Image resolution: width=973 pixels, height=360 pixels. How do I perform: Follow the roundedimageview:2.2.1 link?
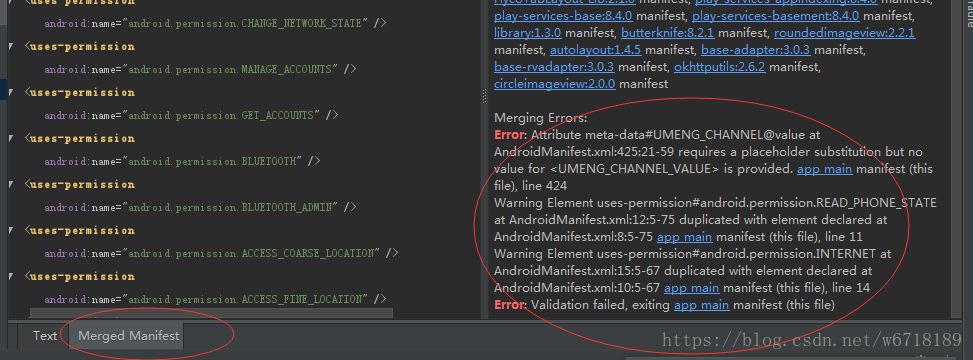(x=844, y=32)
